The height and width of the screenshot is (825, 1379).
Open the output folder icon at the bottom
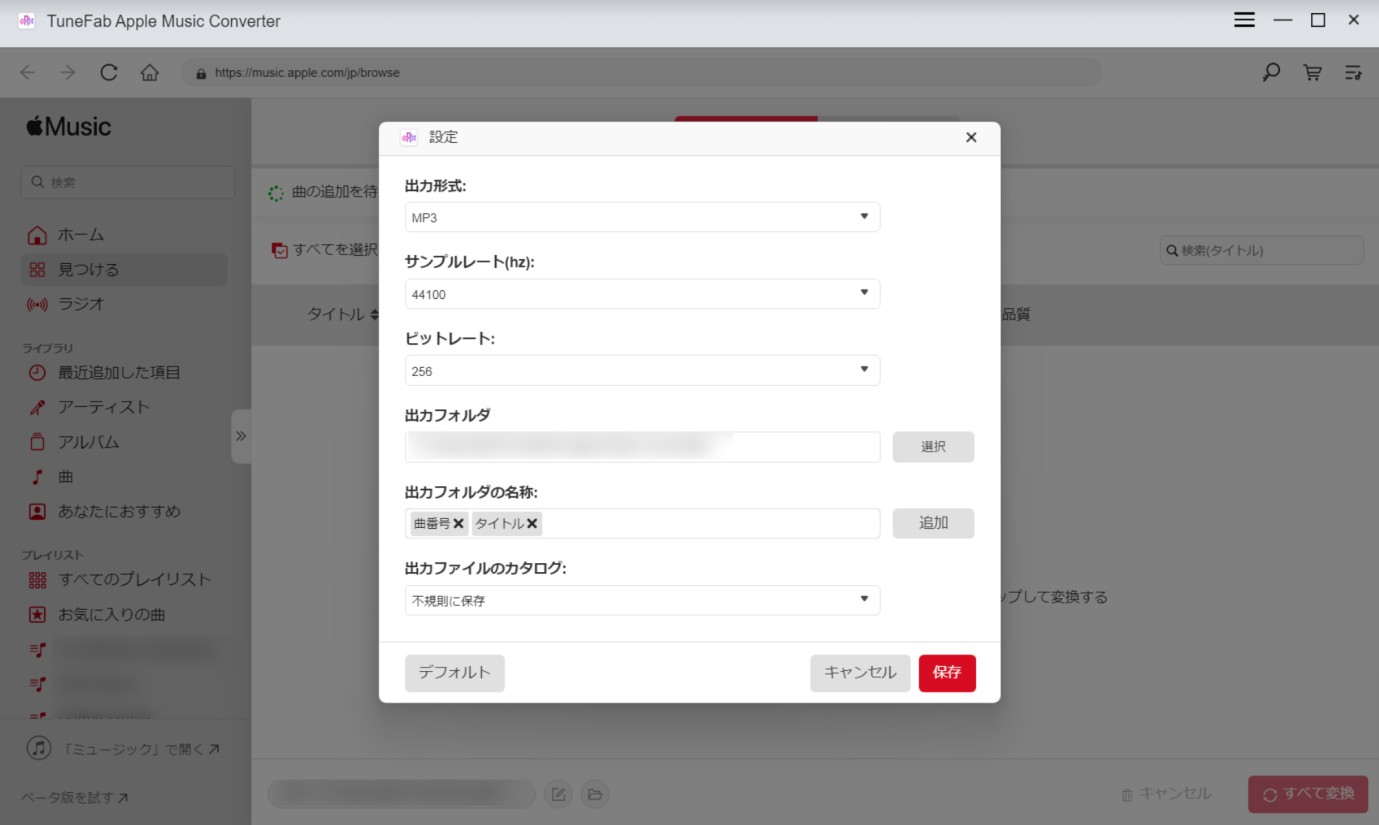coord(595,795)
